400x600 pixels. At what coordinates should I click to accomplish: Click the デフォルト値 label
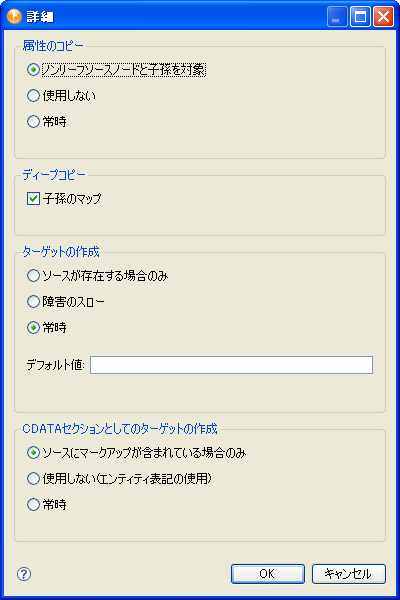[x=56, y=365]
